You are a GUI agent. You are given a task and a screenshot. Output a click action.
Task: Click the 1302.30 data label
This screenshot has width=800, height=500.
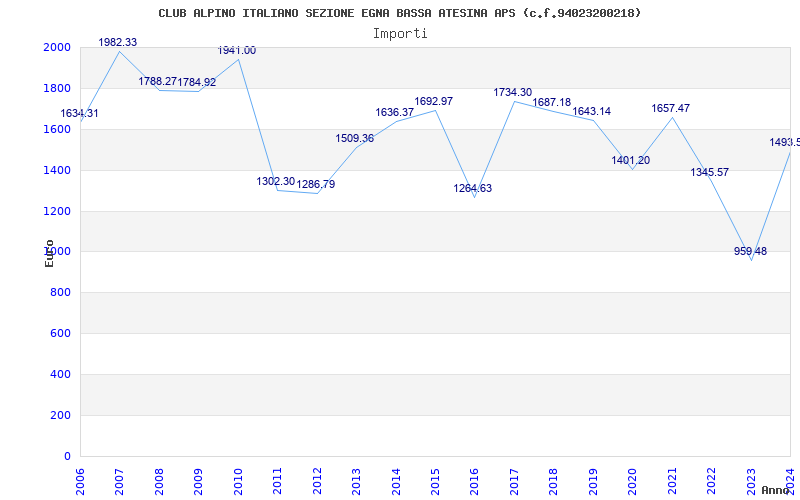click(276, 181)
